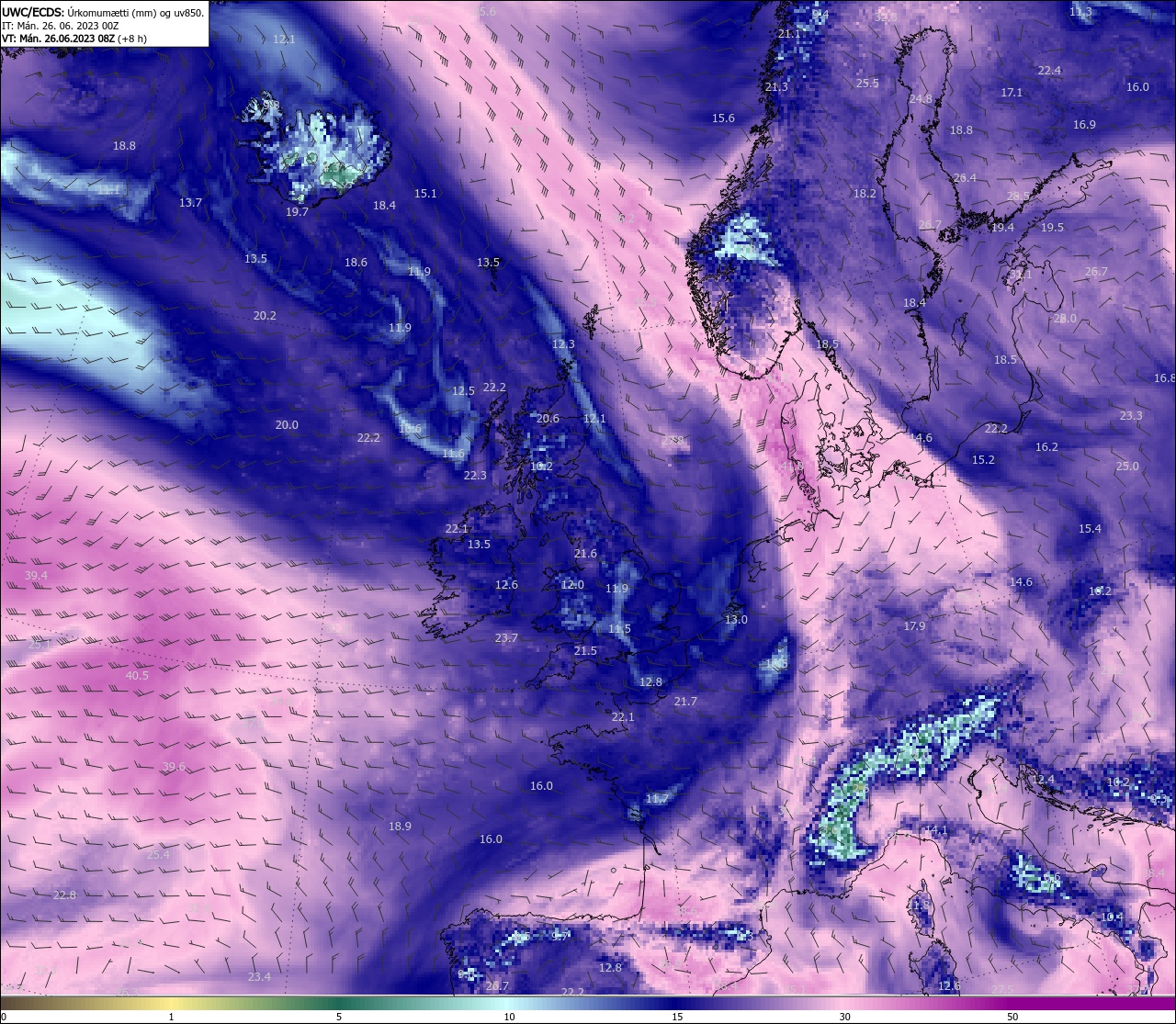Click the map value 12.4
The width and height of the screenshot is (1176, 1024).
(x=1043, y=779)
